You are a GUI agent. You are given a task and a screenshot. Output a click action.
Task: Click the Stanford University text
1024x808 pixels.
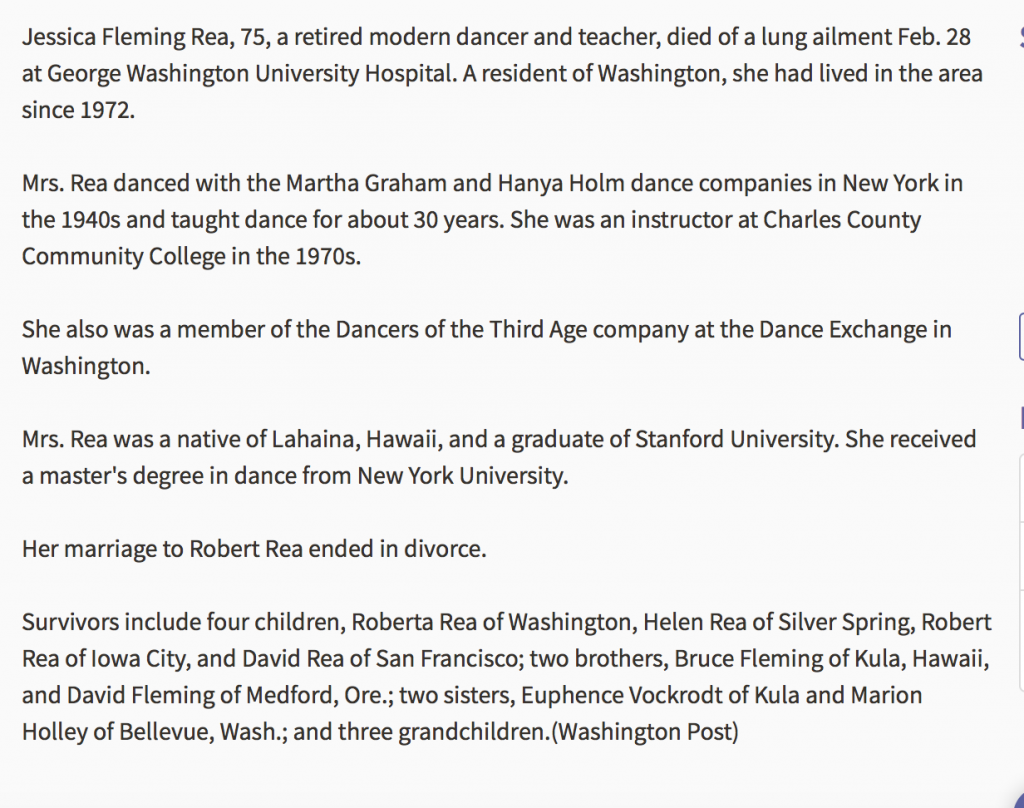click(x=736, y=440)
